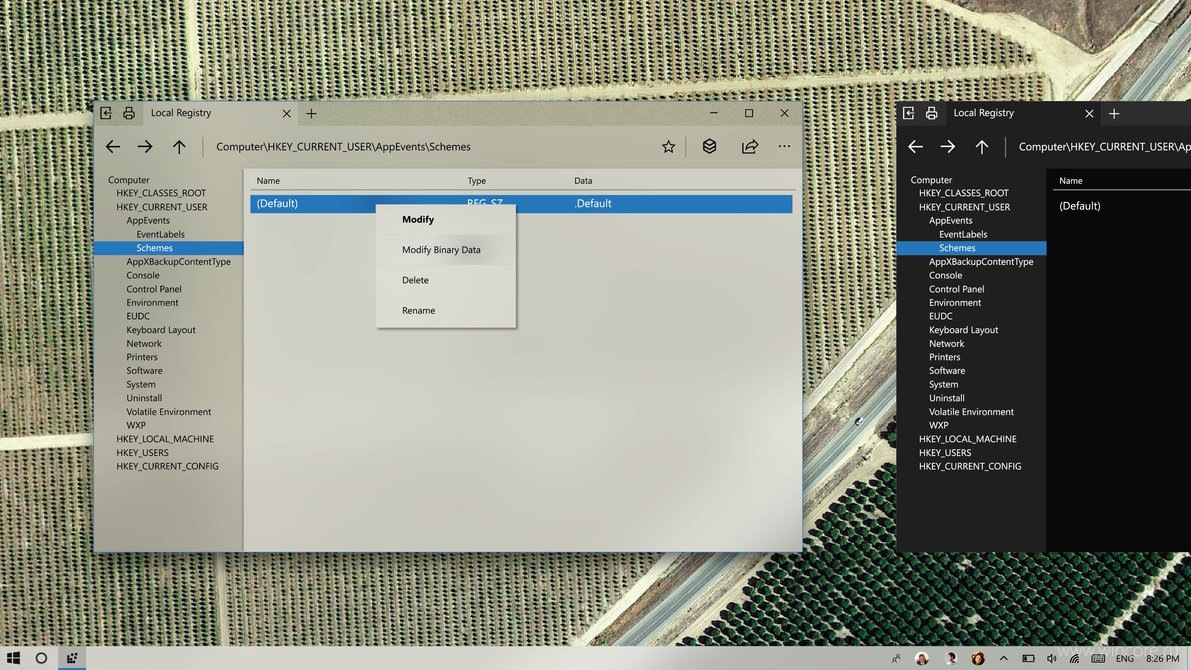Select Environment in dark window tree

955,302
